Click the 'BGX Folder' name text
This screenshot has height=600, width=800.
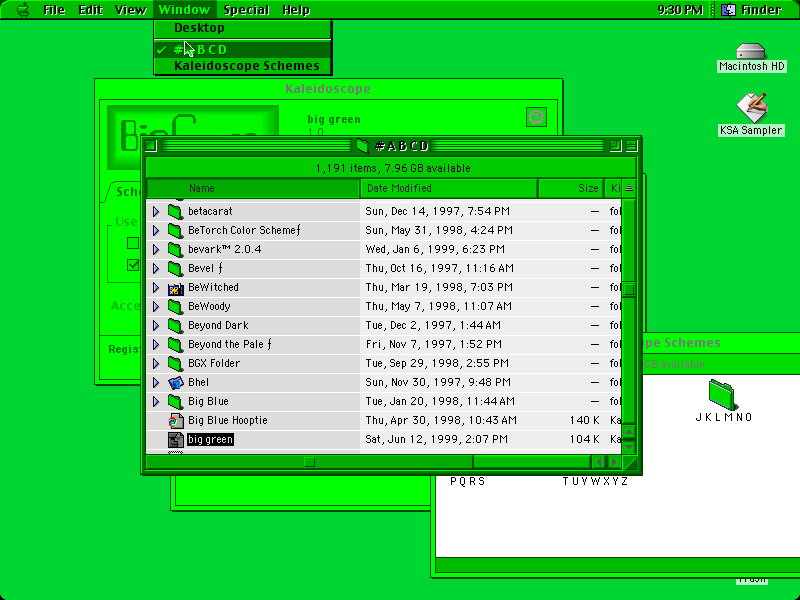pos(214,363)
